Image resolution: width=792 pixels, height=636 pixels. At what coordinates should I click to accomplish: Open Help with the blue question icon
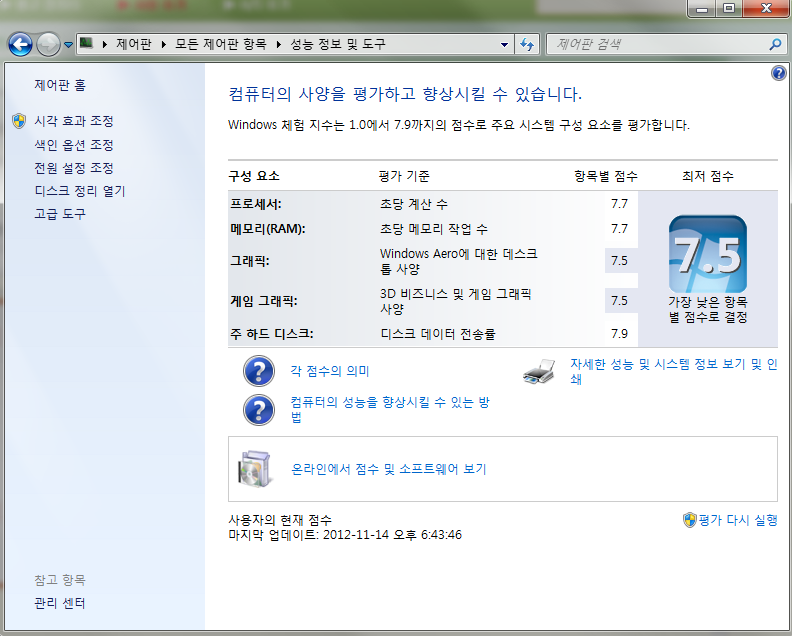(x=779, y=73)
